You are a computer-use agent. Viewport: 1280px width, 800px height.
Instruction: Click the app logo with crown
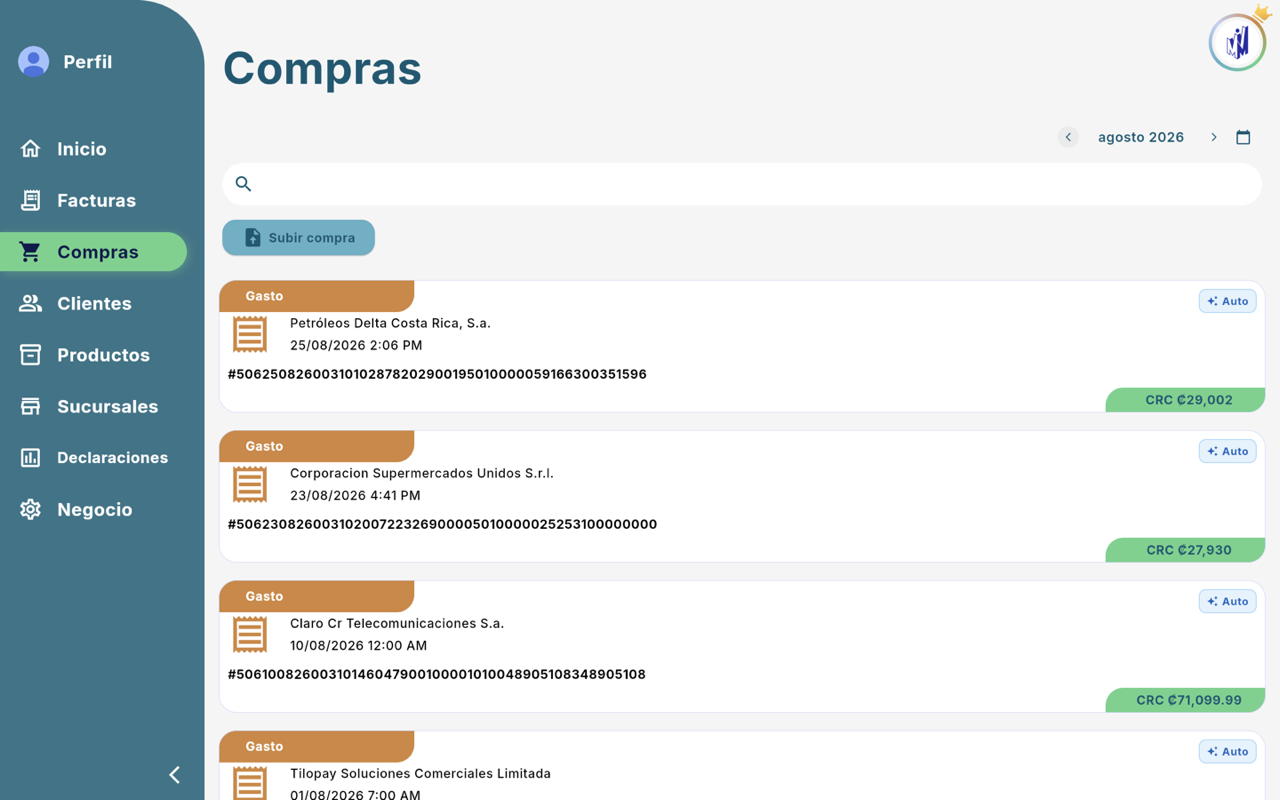[1238, 40]
